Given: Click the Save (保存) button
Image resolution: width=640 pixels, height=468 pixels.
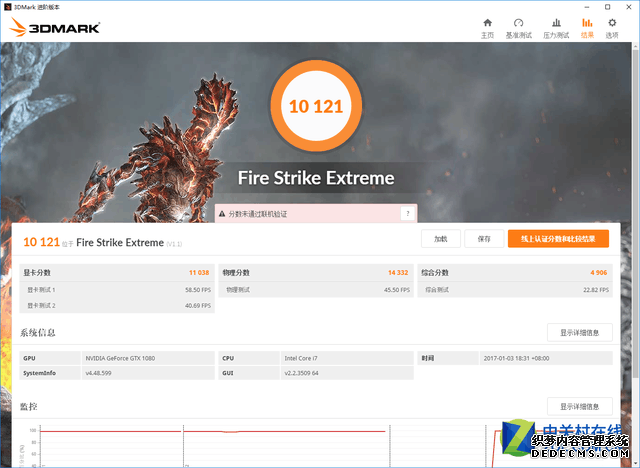Looking at the screenshot, I should click(484, 239).
